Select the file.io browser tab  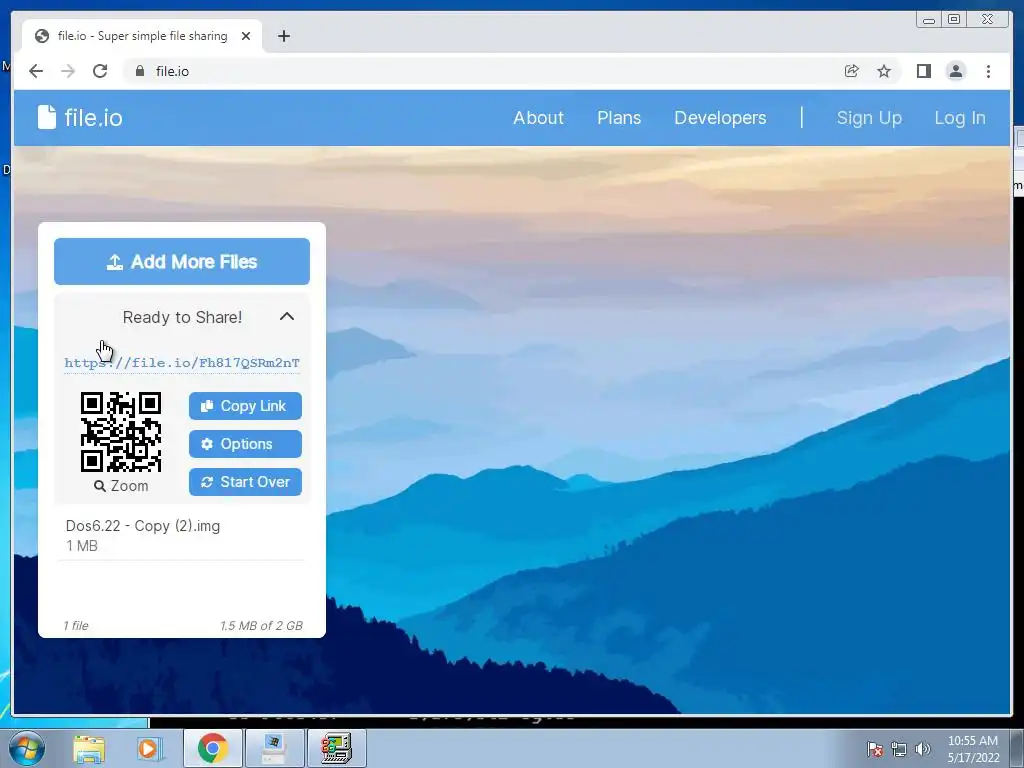click(142, 36)
